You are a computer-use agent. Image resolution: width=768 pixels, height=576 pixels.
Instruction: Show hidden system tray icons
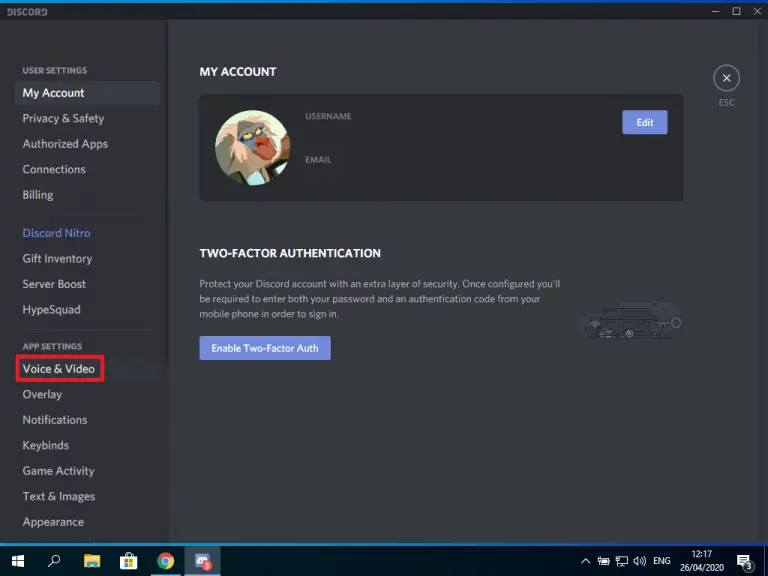pyautogui.click(x=585, y=561)
